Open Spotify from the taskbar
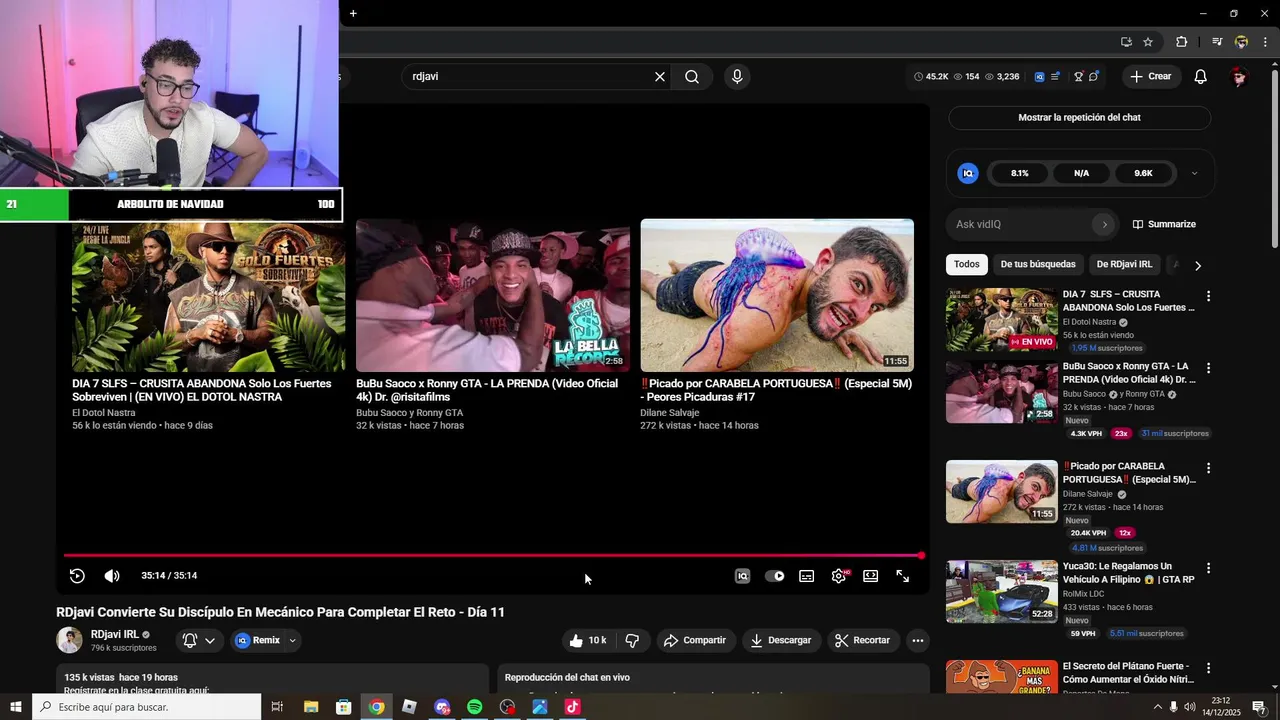The height and width of the screenshot is (720, 1280). click(x=475, y=707)
